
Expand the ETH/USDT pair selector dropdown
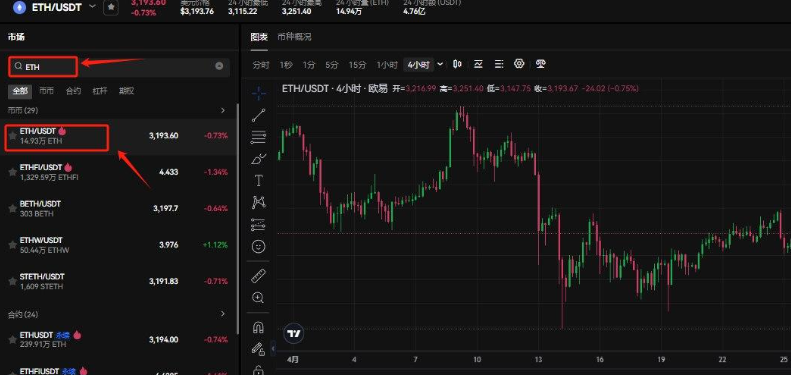point(92,7)
